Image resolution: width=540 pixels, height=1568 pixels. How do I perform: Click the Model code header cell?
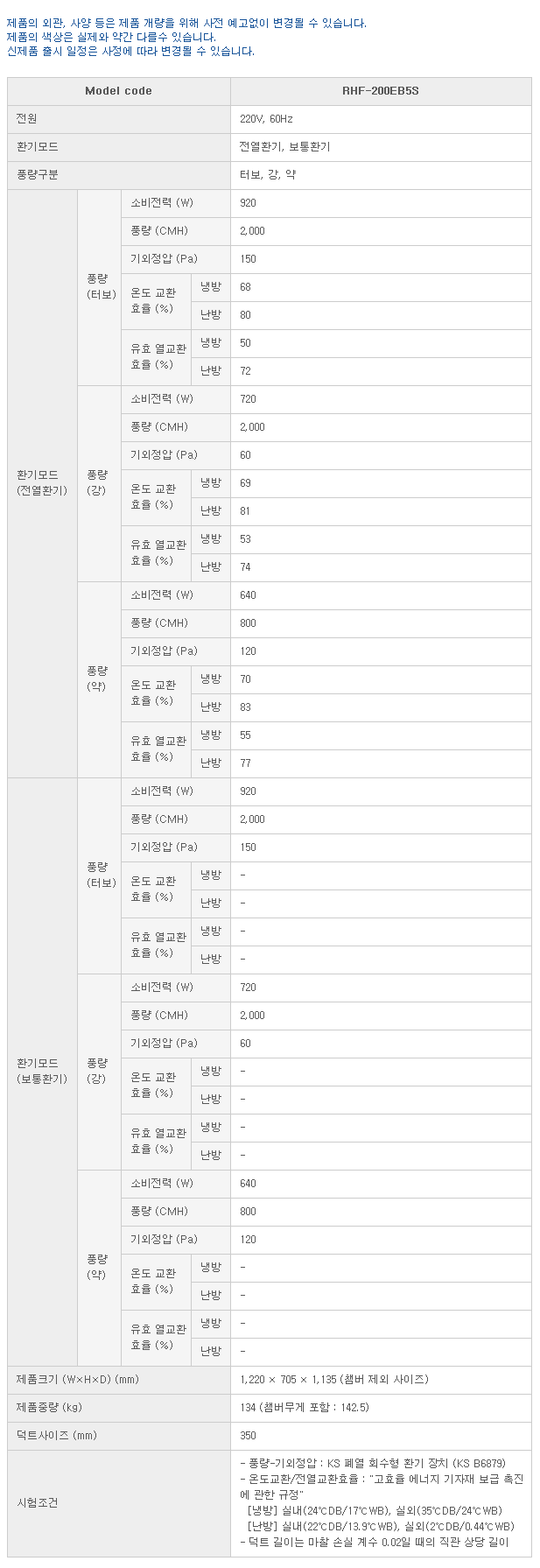(118, 91)
